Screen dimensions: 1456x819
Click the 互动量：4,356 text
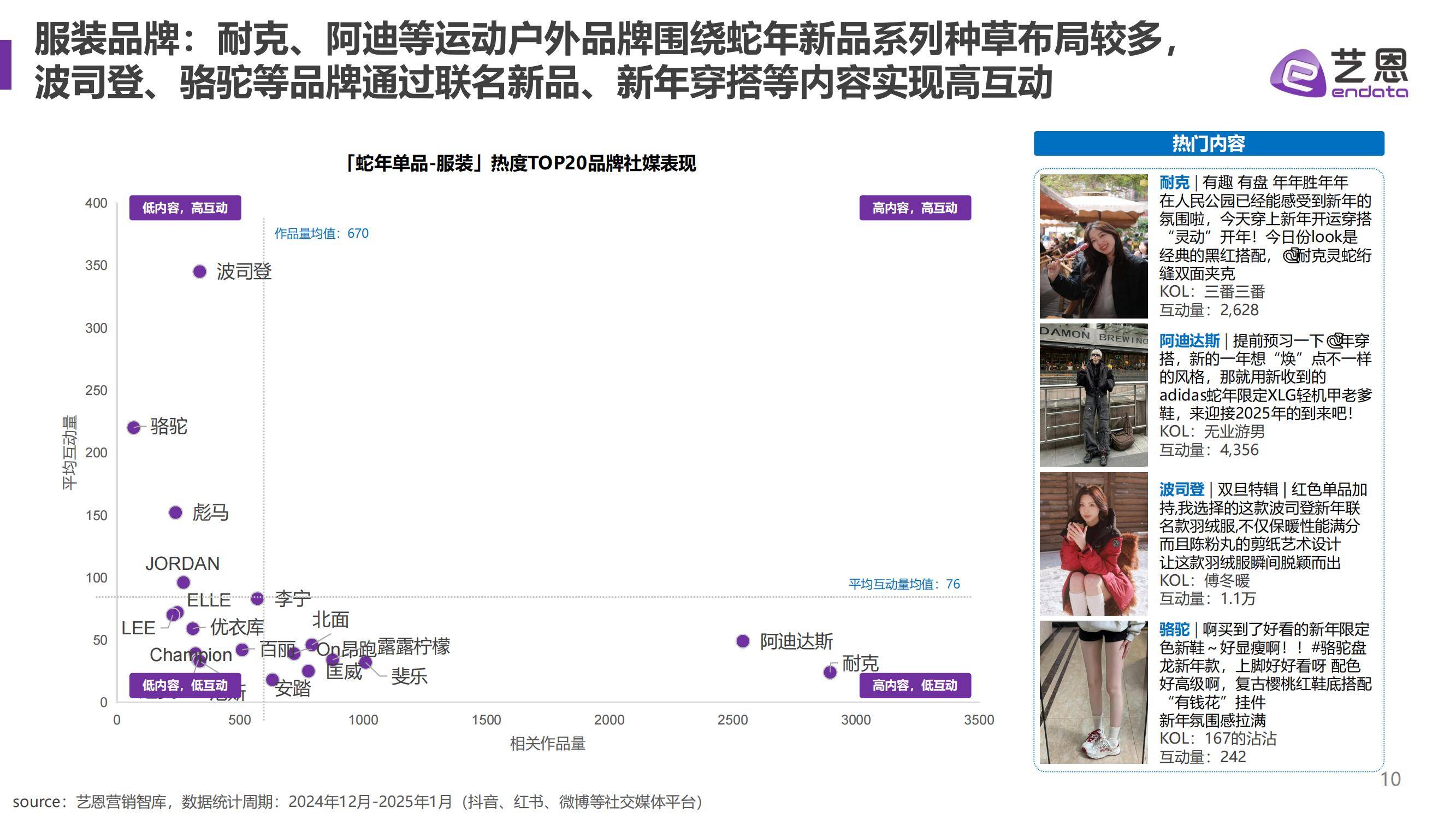(1209, 450)
